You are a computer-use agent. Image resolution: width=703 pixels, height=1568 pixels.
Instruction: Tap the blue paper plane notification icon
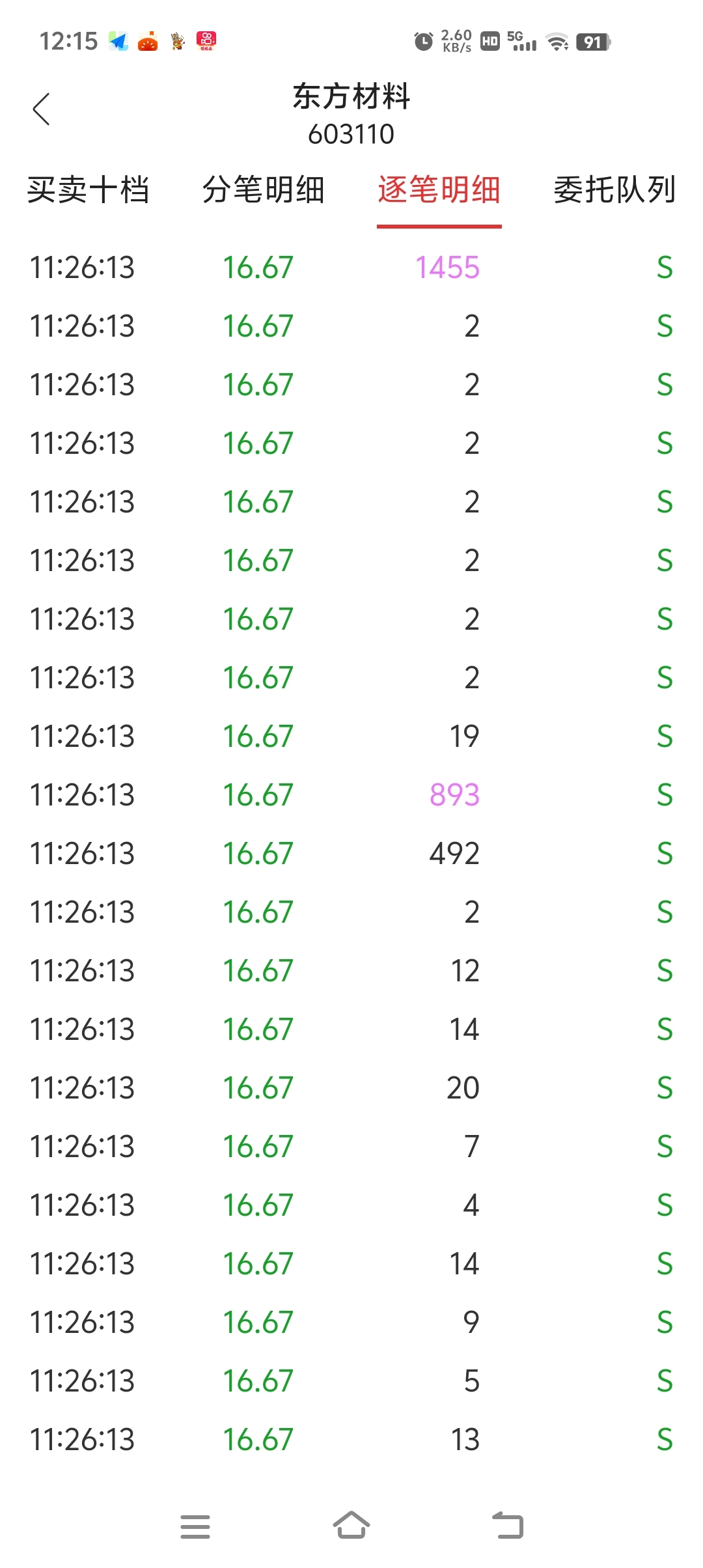point(118,41)
